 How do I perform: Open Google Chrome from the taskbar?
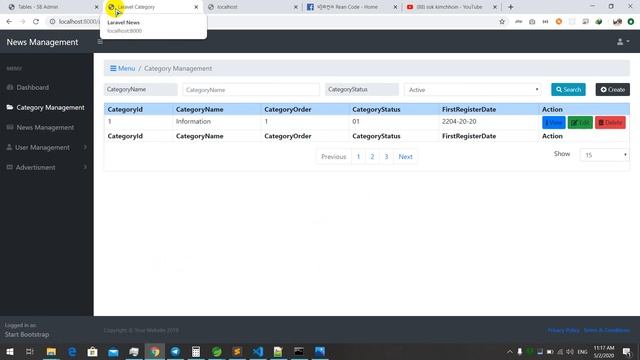tap(155, 351)
